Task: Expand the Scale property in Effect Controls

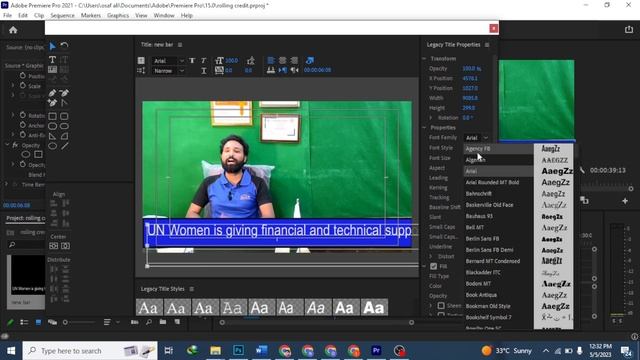Action: tap(13, 86)
